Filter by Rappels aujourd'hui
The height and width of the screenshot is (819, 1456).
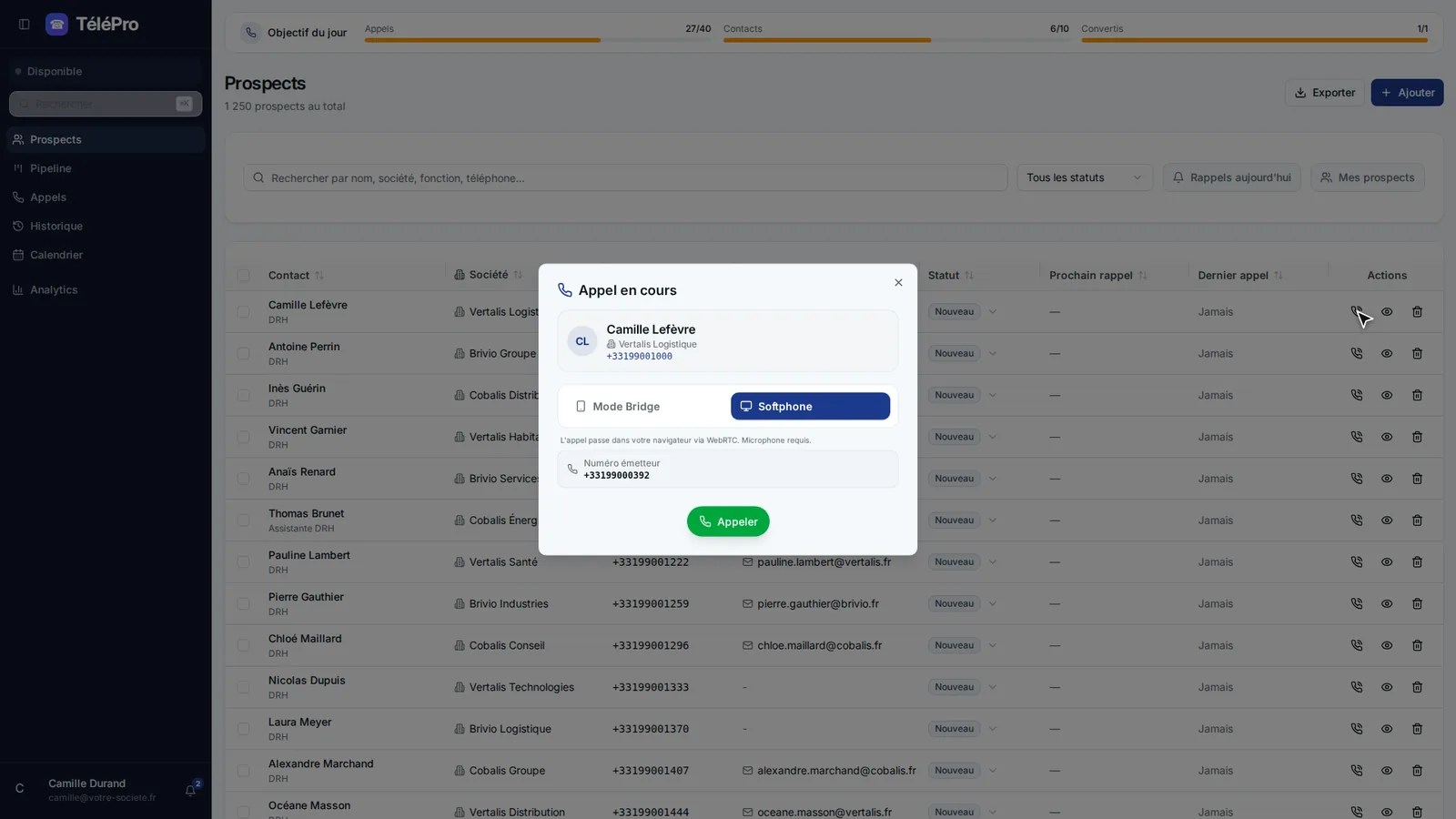[1231, 177]
